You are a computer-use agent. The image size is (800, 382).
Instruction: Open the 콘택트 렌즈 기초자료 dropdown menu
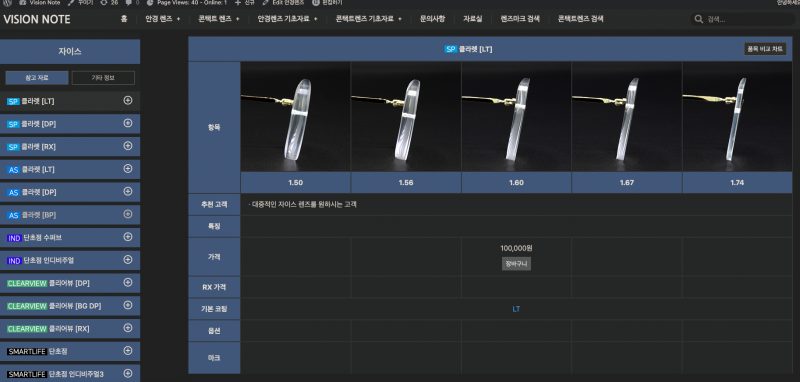(x=368, y=19)
